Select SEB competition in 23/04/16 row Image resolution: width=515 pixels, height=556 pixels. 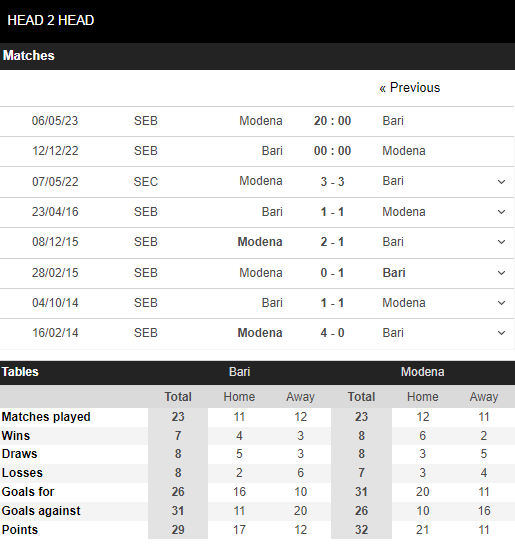pos(145,212)
